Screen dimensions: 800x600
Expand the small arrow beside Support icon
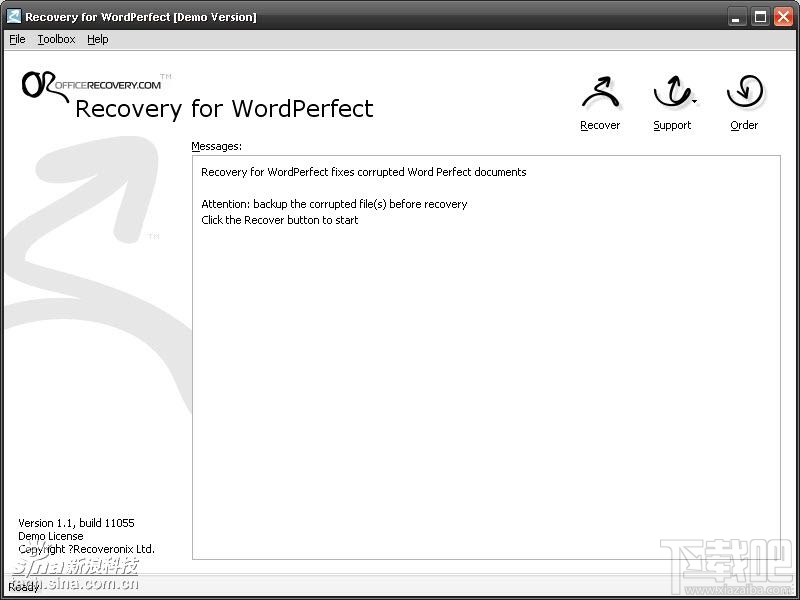[x=694, y=102]
